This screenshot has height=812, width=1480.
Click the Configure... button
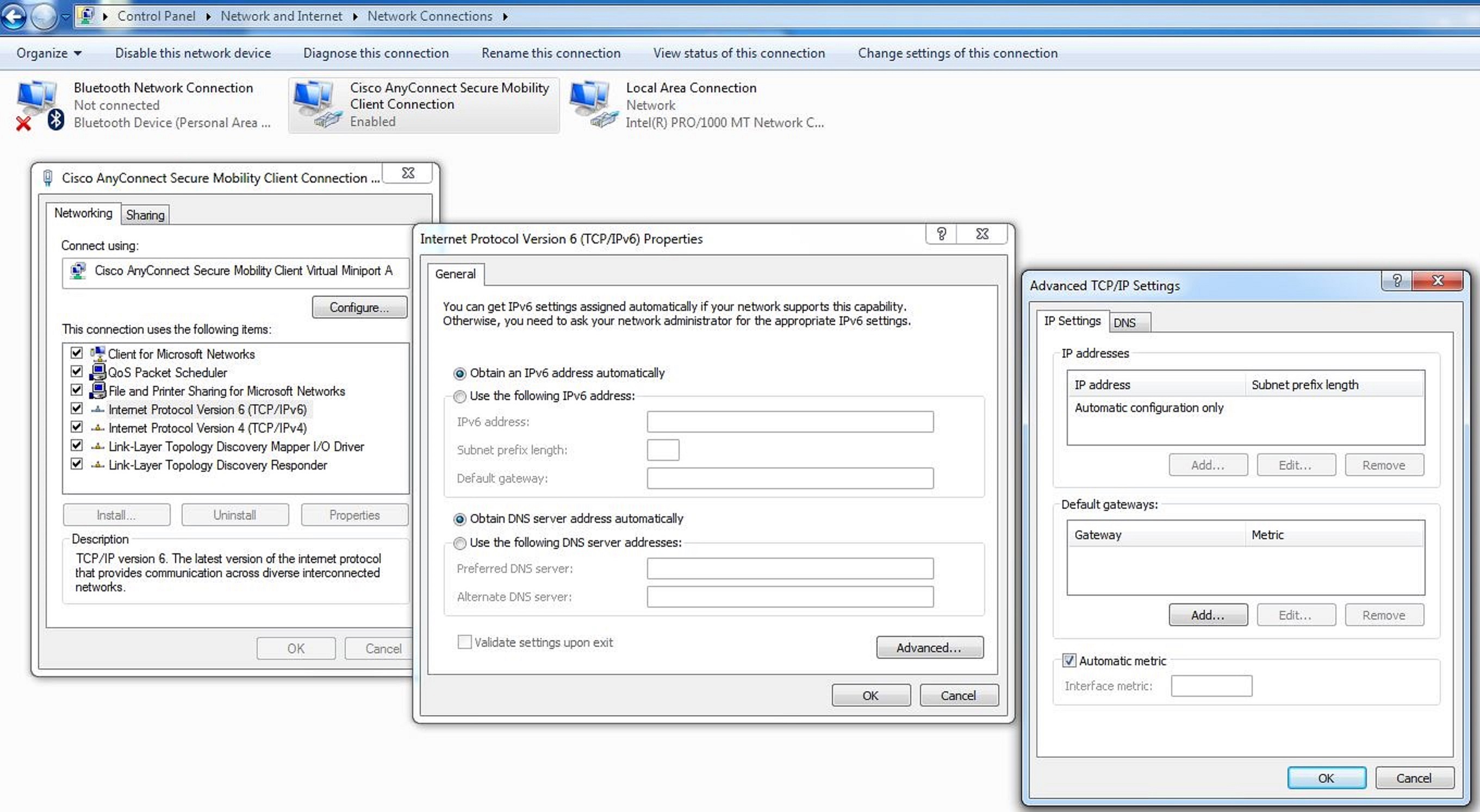click(359, 307)
